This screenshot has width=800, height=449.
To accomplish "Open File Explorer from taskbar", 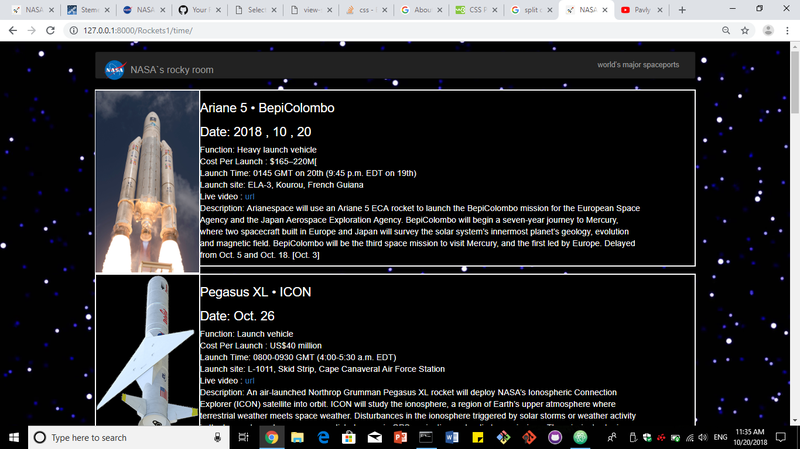I will (297, 437).
